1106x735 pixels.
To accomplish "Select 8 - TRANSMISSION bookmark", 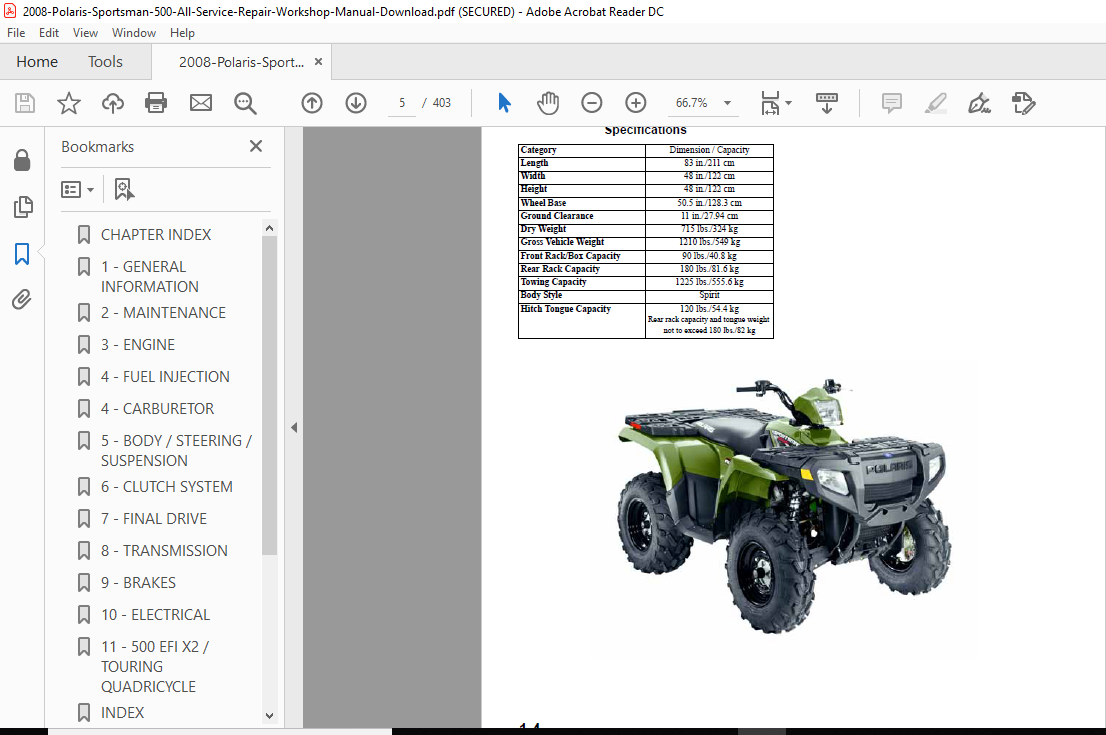I will coord(164,551).
